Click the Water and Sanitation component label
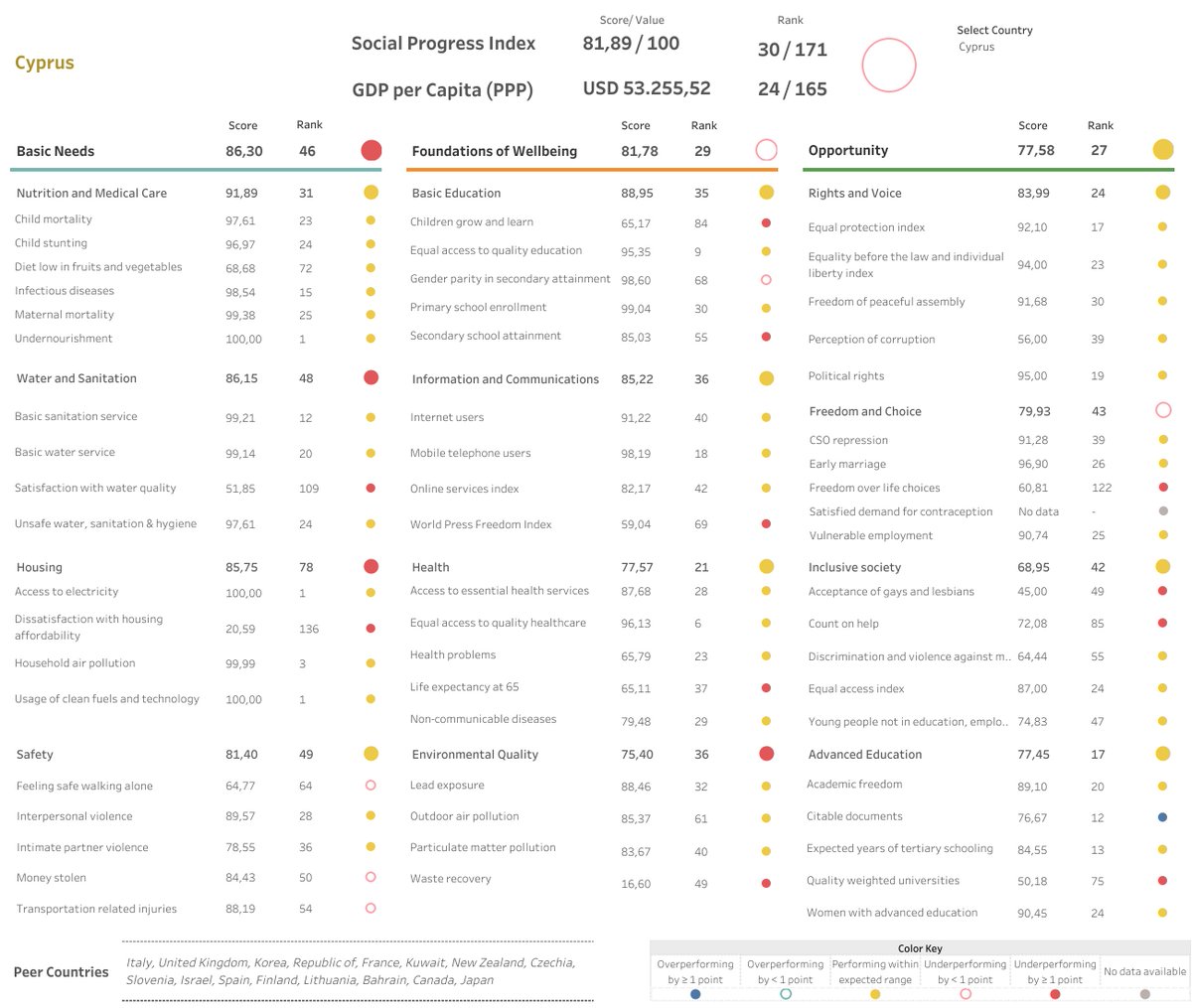Screen dimensions: 1192x1008 (76, 378)
